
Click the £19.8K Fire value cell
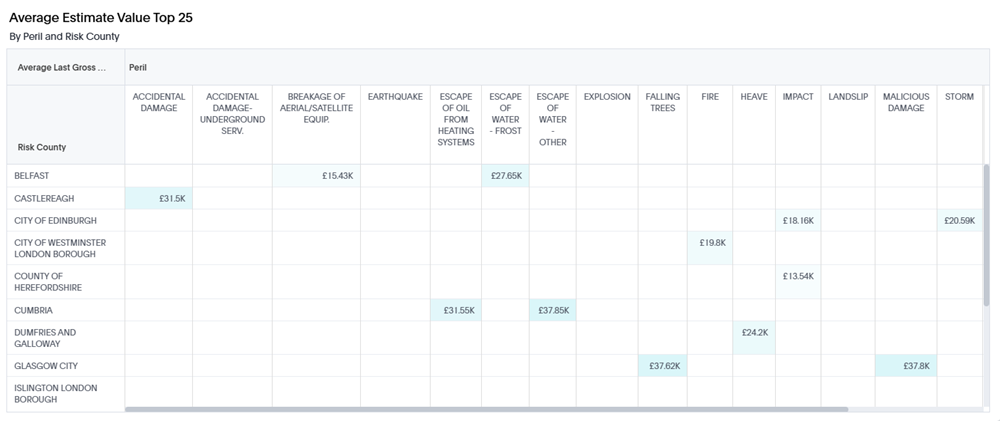tap(712, 242)
